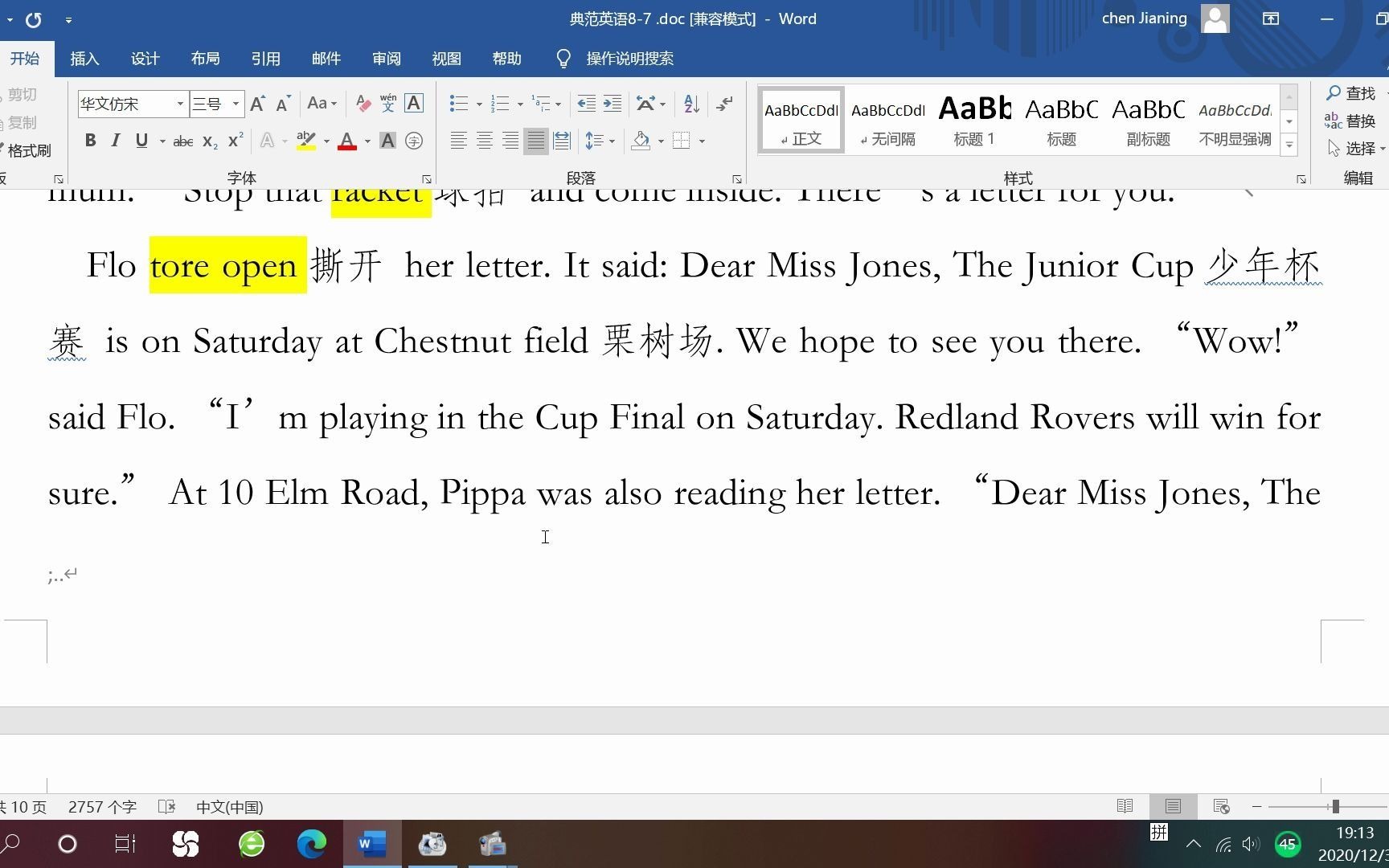
Task: Open the 布局 tab
Action: [205, 59]
